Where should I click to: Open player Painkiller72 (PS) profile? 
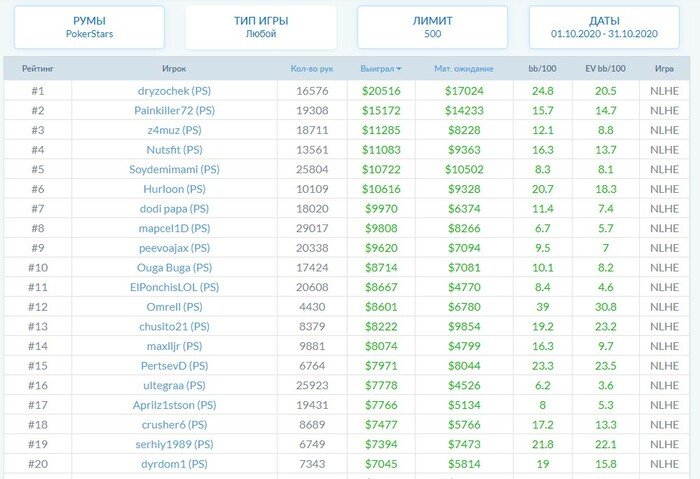[x=174, y=110]
